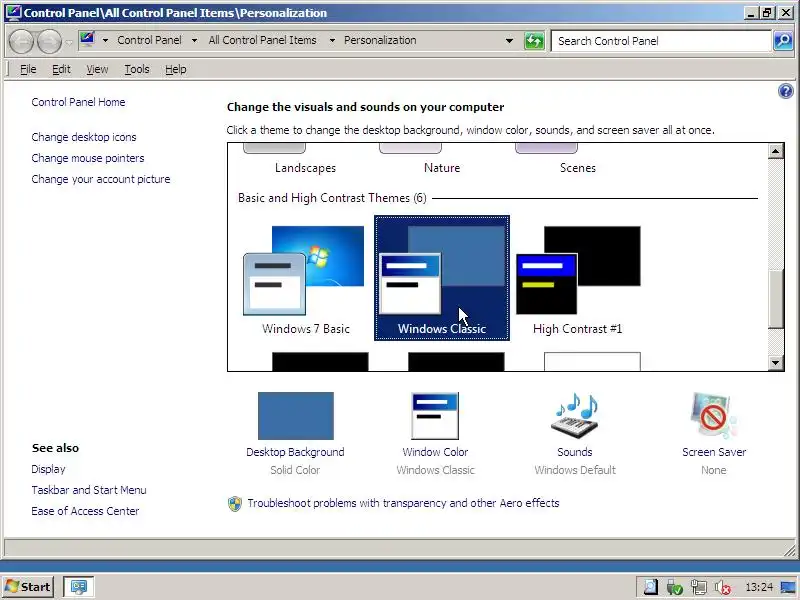Click the muted volume tray icon
Image resolution: width=800 pixels, height=600 pixels.
point(723,587)
